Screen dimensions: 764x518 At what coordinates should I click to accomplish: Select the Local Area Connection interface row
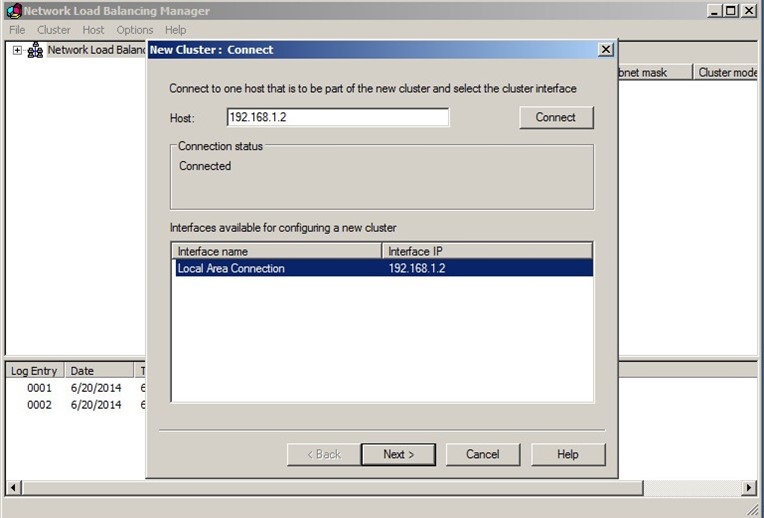[x=383, y=268]
